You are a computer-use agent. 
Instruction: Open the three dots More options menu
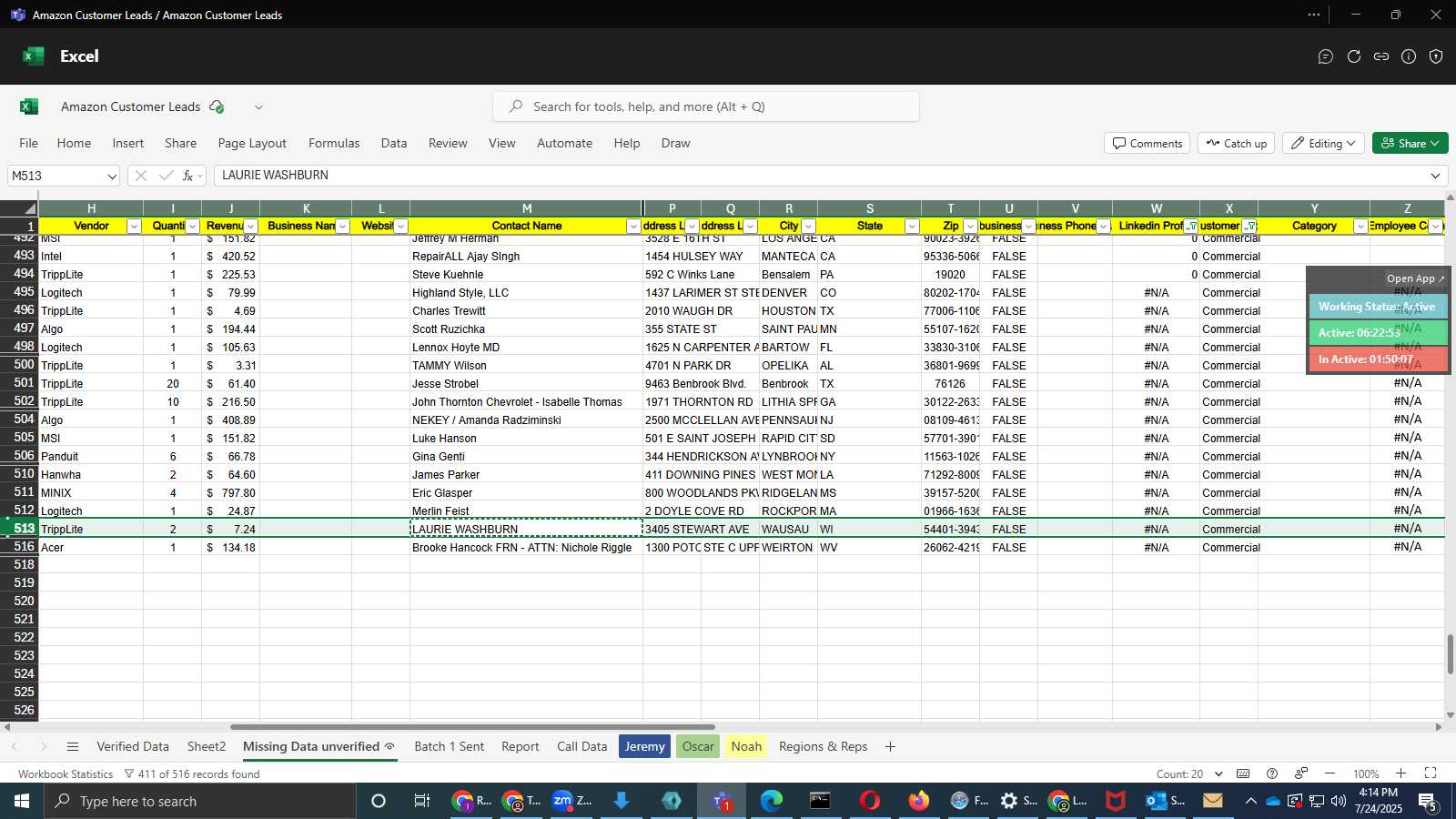(x=1314, y=15)
